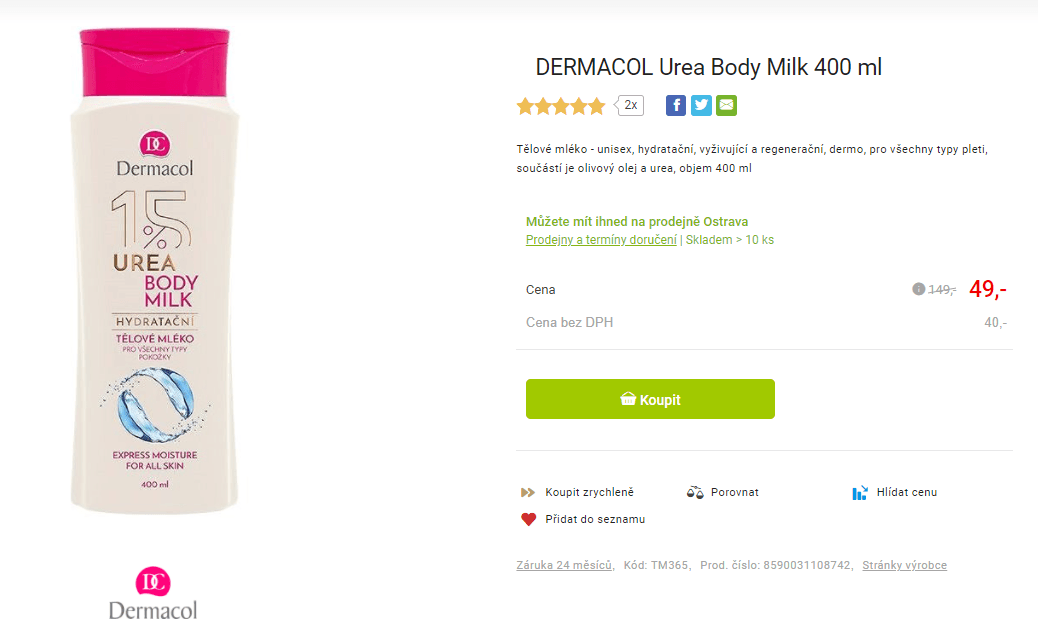Click the Koupit zrychleně double-arrow icon
The height and width of the screenshot is (636, 1038).
(x=527, y=492)
